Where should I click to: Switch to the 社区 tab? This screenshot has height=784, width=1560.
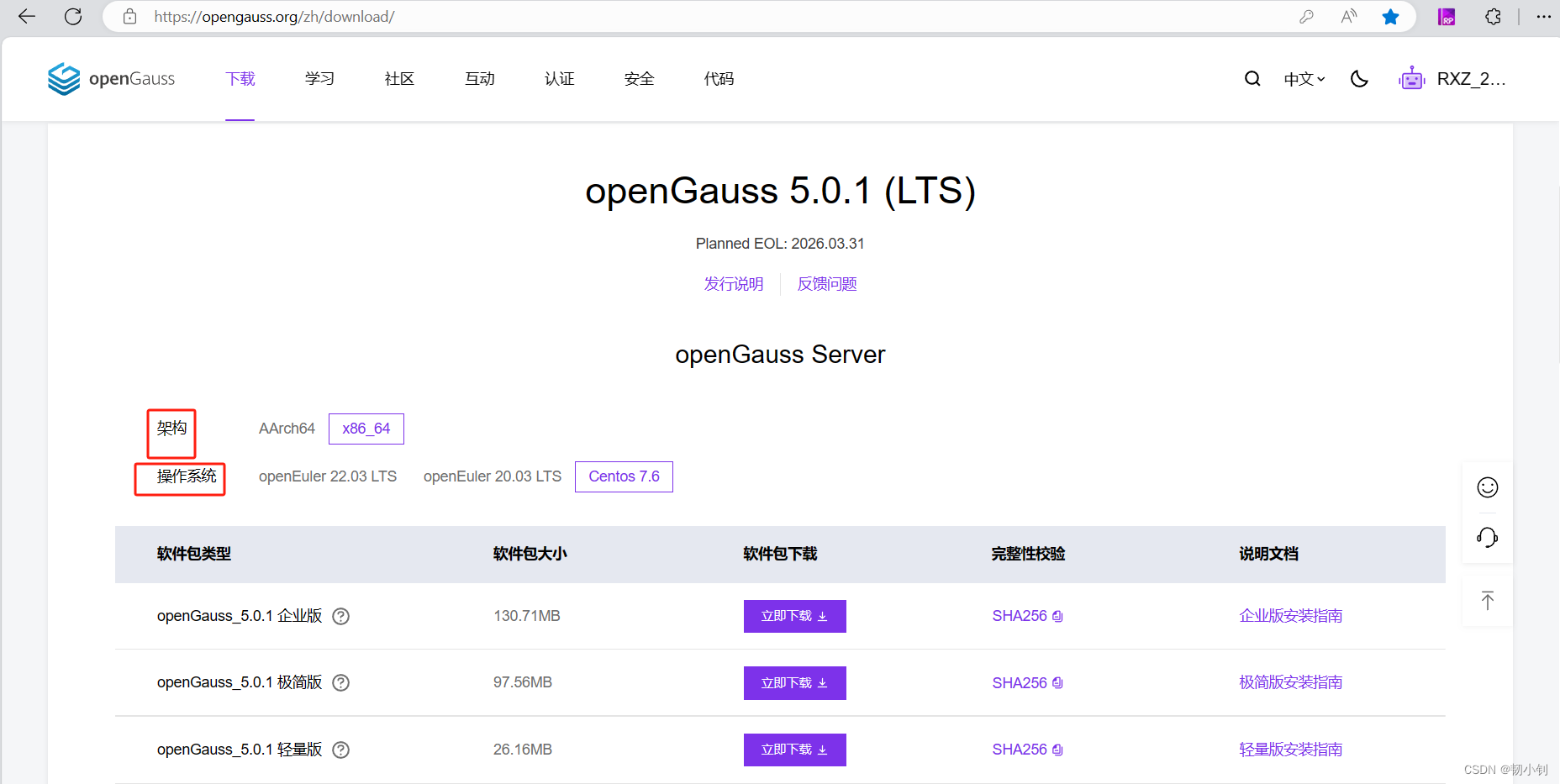398,78
